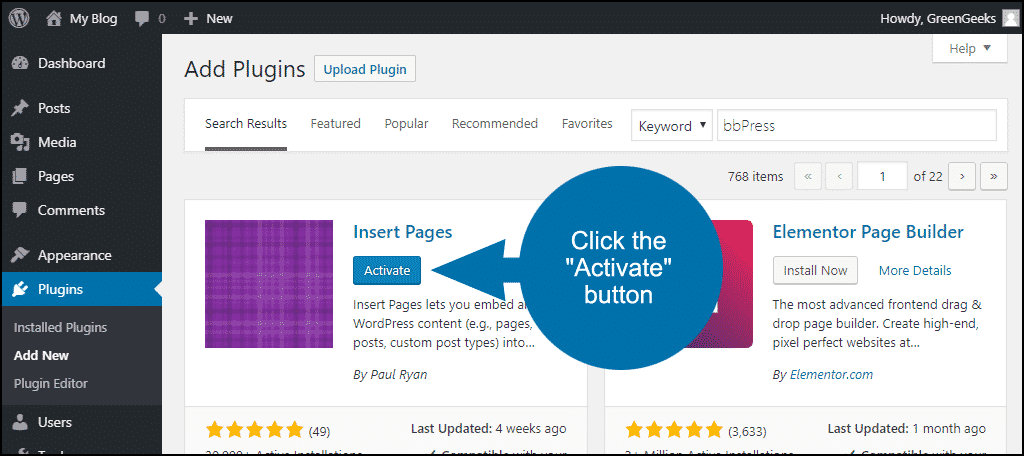The image size is (1024, 456).
Task: Click the Dashboard gauge icon
Action: click(x=20, y=63)
